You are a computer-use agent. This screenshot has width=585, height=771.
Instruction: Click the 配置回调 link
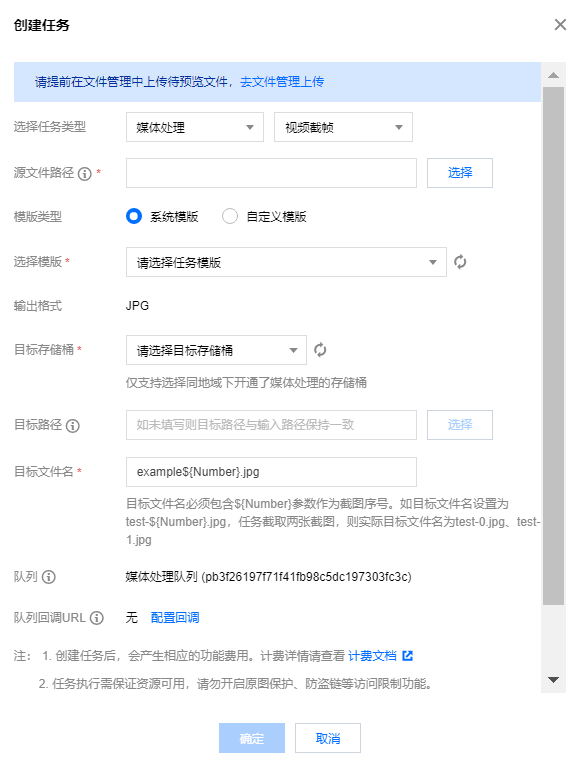175,618
